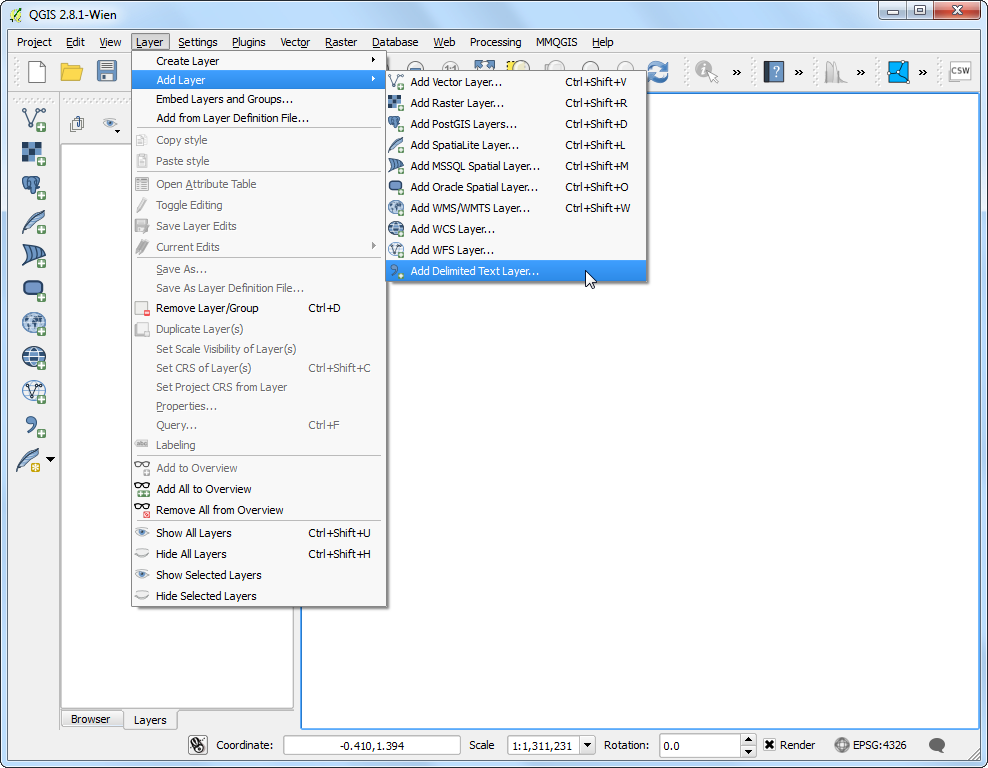Screen dimensions: 988x768
Task: Click the CSW catalog toolbar icon
Action: [960, 71]
